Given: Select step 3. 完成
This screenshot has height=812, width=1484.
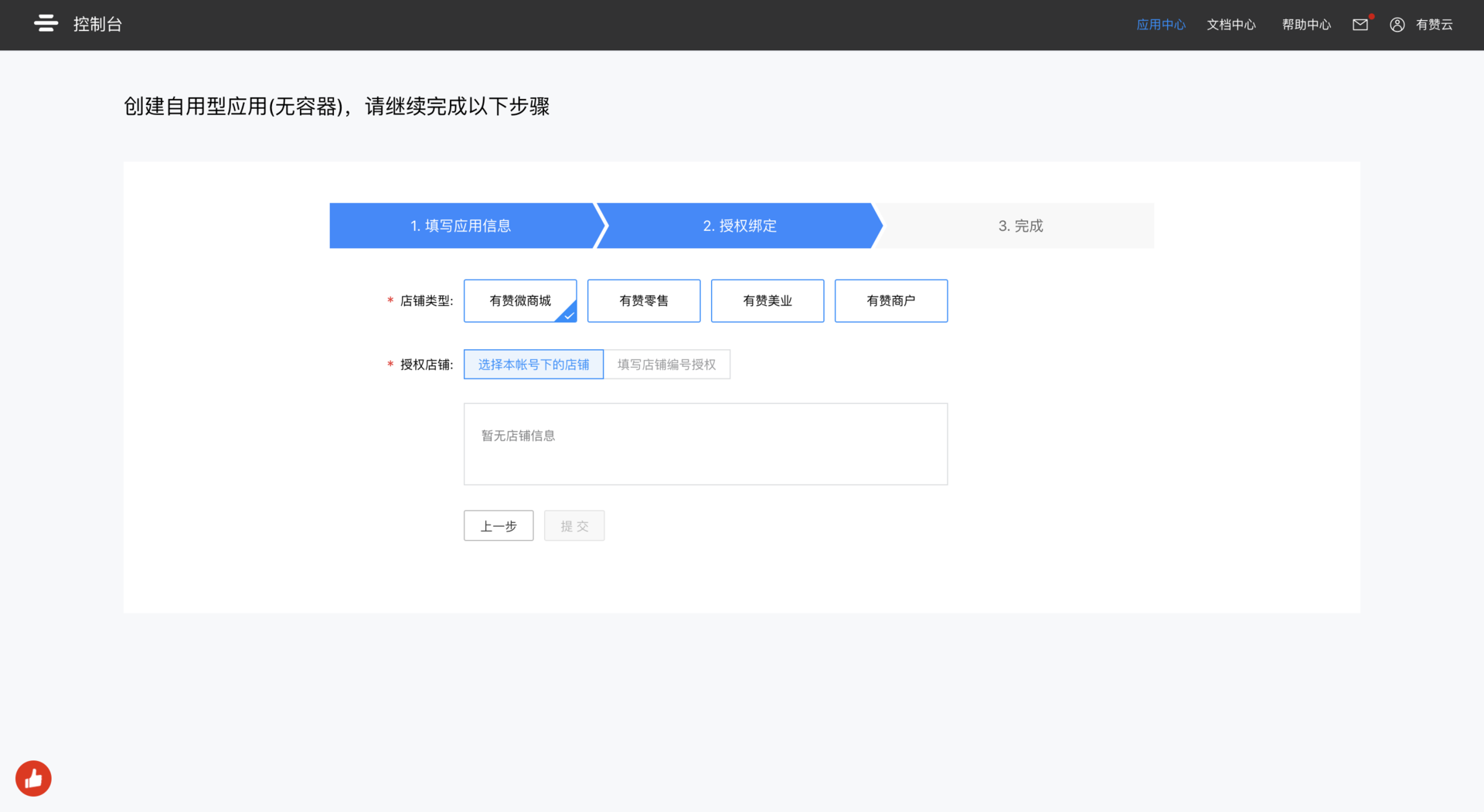Looking at the screenshot, I should [1020, 226].
